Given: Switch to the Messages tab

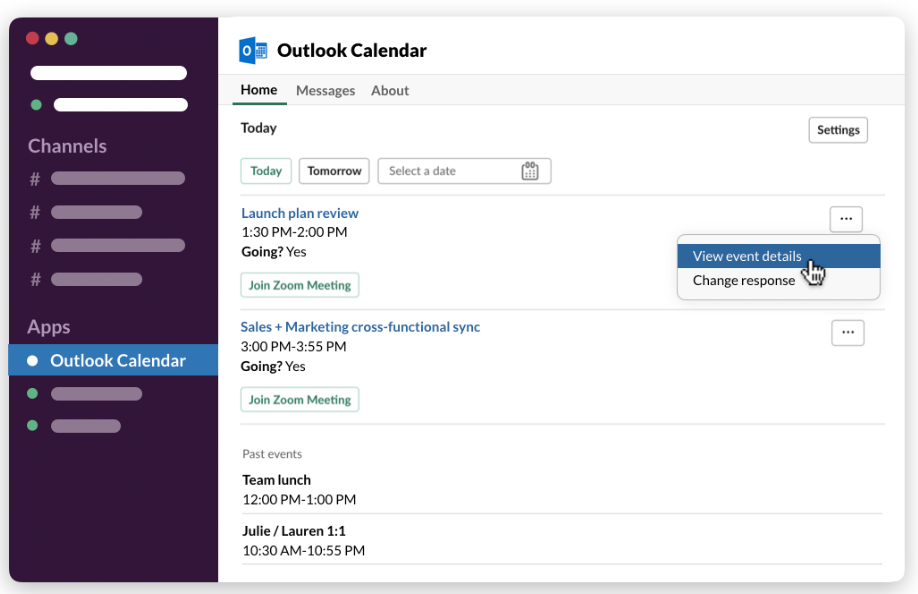Looking at the screenshot, I should pos(325,90).
